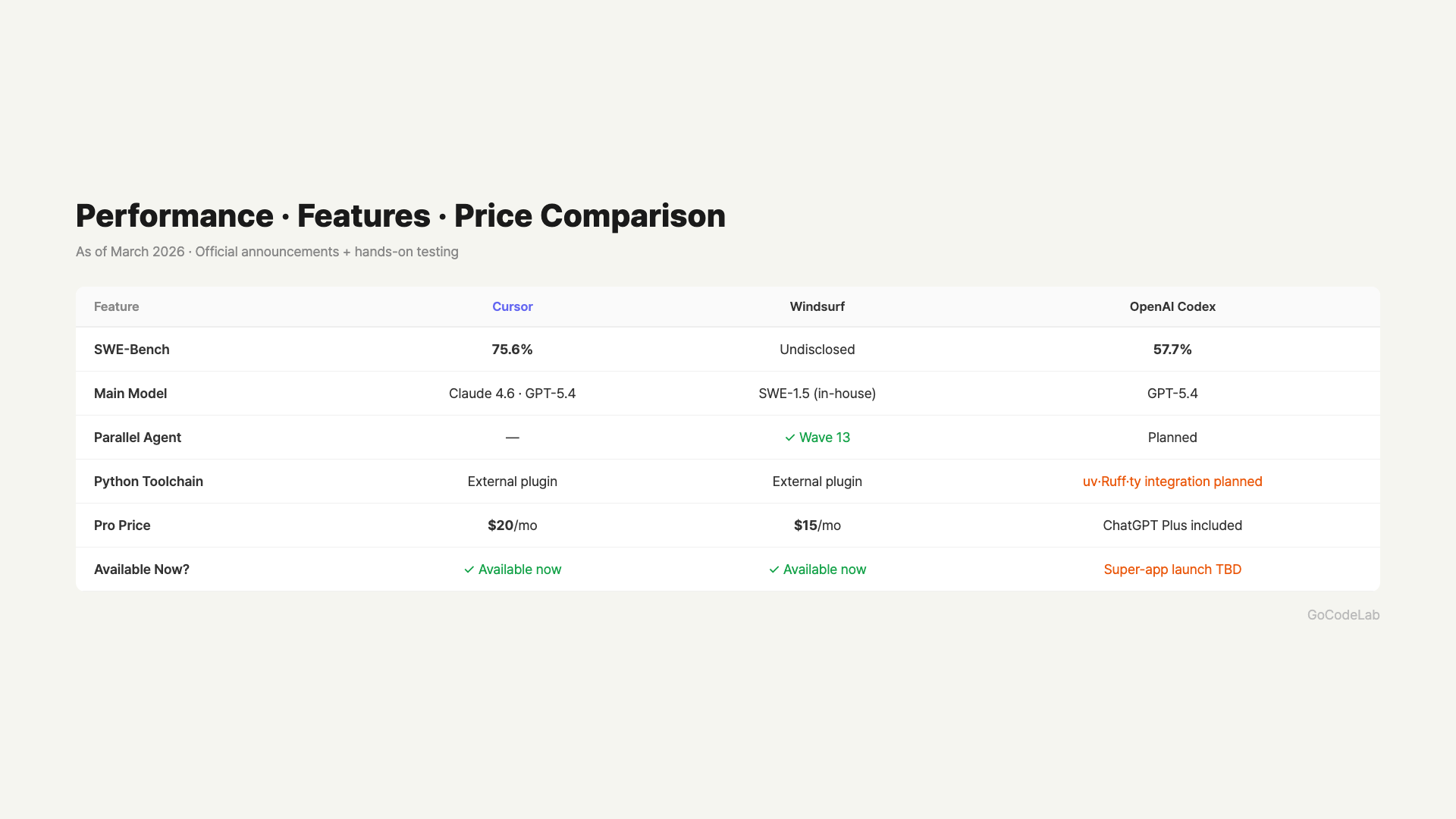Click the Wave 13 checkmark icon
Screen dimensions: 1456x819
click(x=789, y=438)
